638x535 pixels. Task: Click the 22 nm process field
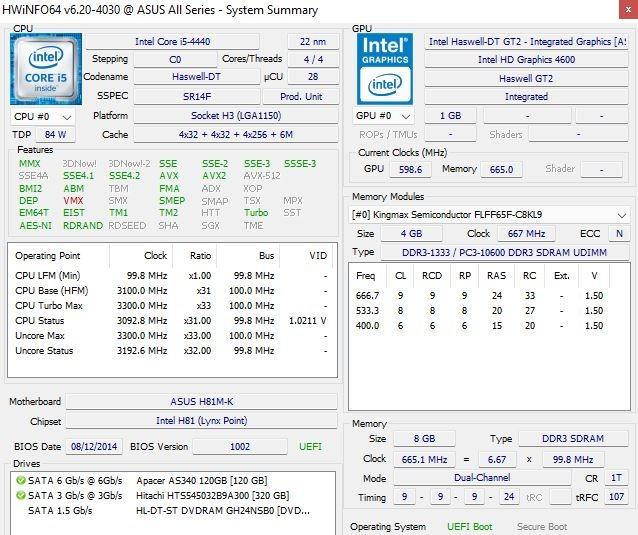[313, 41]
